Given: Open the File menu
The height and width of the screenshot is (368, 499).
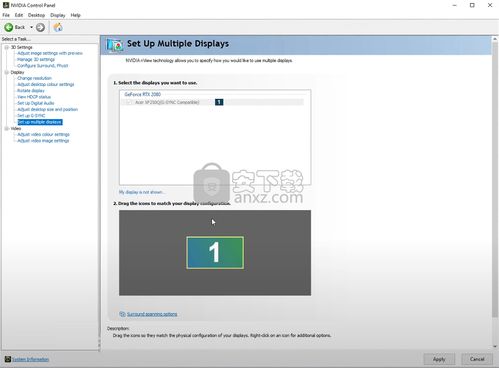Looking at the screenshot, I should click(x=6, y=15).
